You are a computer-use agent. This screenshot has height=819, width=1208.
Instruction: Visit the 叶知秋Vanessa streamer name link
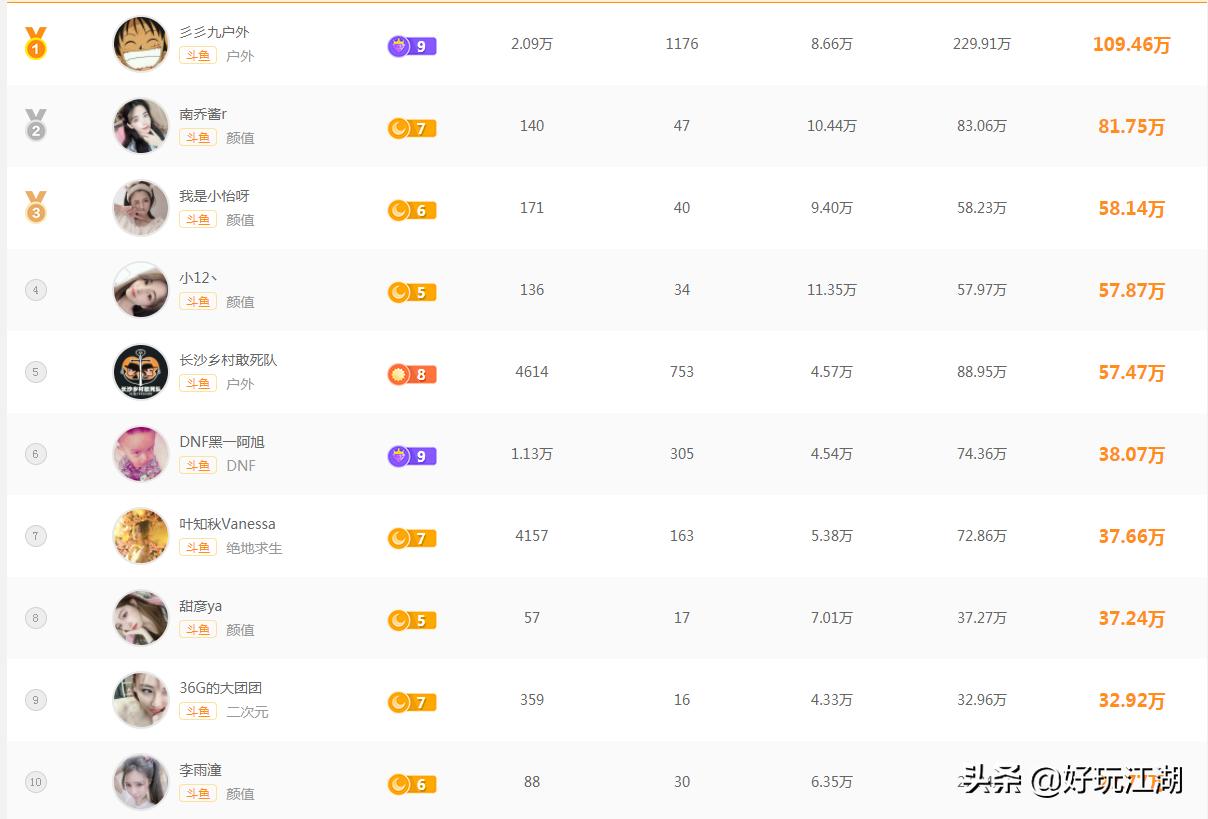(x=227, y=524)
